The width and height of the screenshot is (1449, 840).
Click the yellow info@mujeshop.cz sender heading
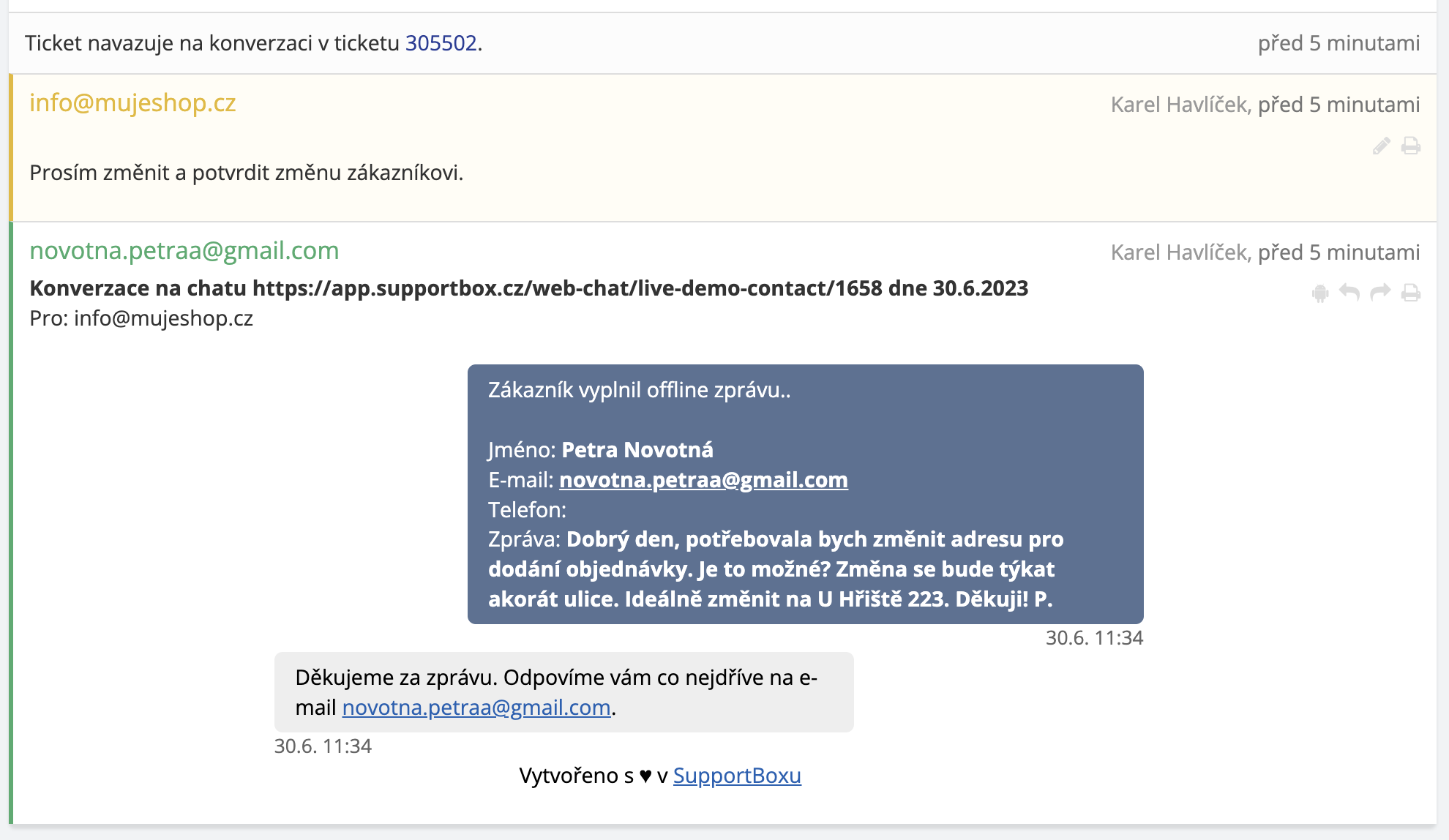coord(132,103)
